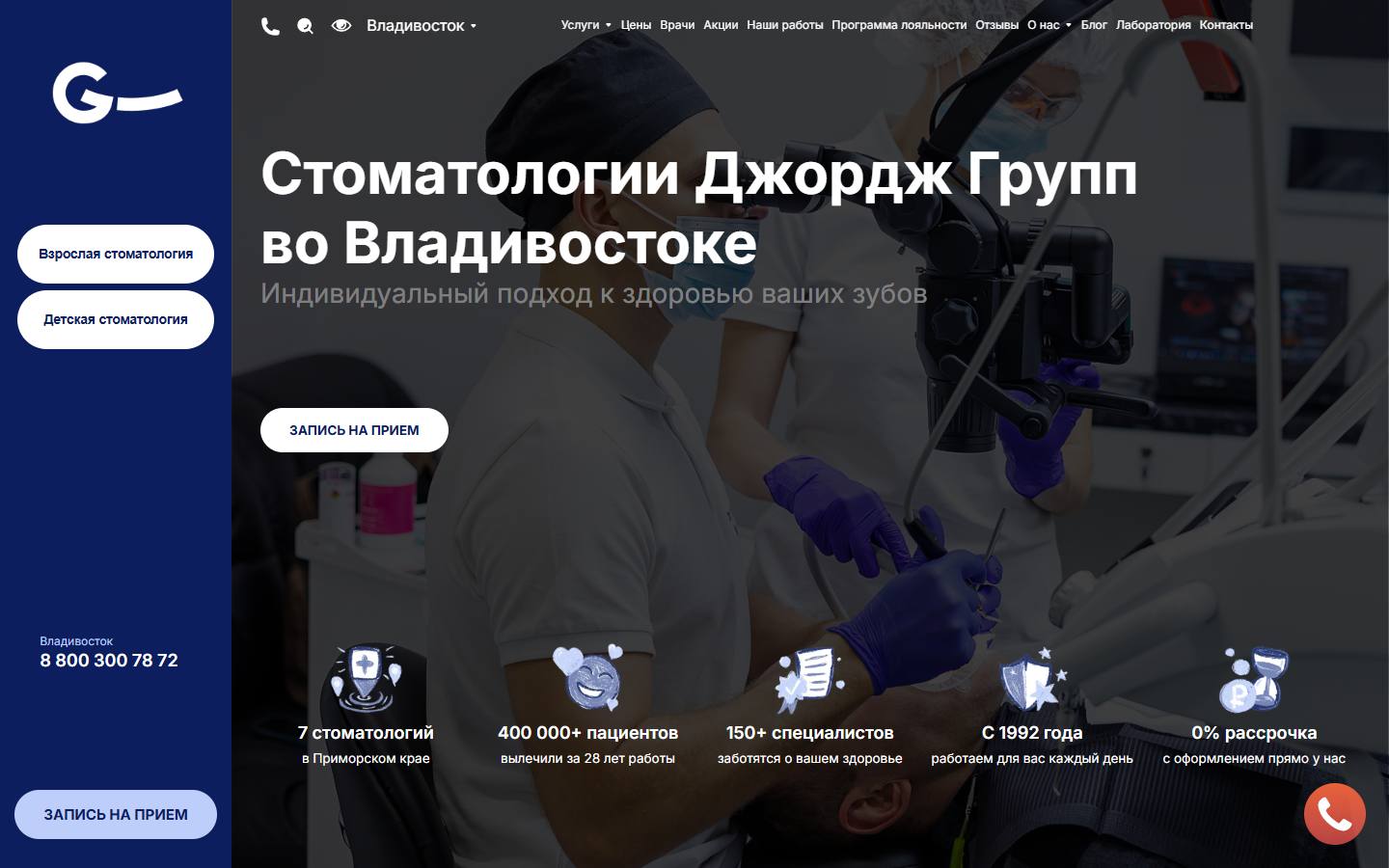Open the Блог link
1389x868 pixels.
click(x=1094, y=25)
